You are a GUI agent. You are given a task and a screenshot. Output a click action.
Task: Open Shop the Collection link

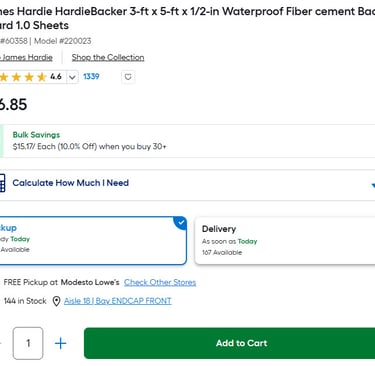pos(108,57)
